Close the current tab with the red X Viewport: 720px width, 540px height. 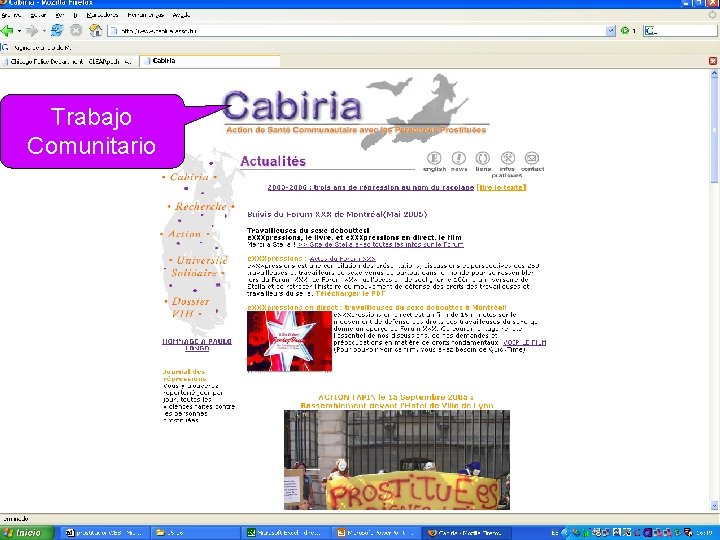pos(713,61)
